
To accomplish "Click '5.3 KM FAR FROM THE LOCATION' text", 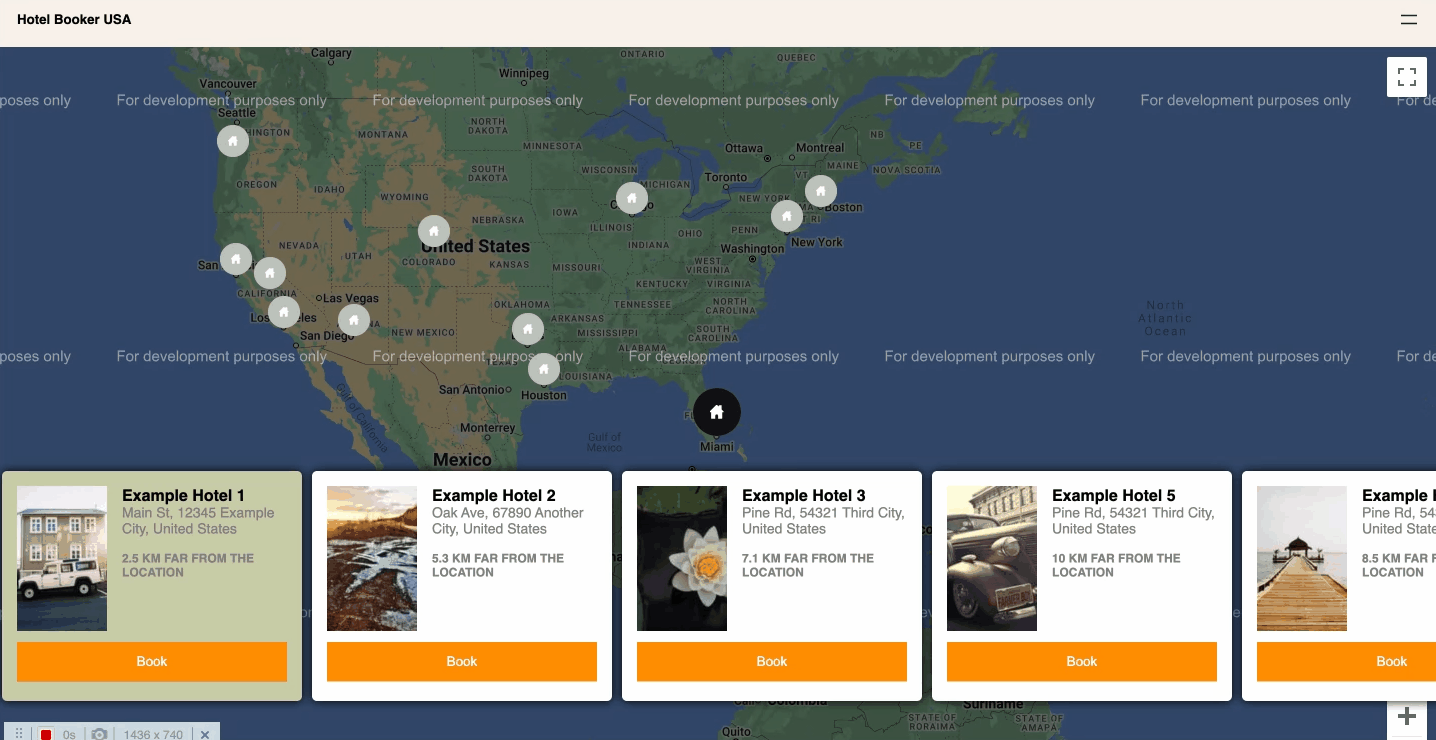I will (x=498, y=566).
